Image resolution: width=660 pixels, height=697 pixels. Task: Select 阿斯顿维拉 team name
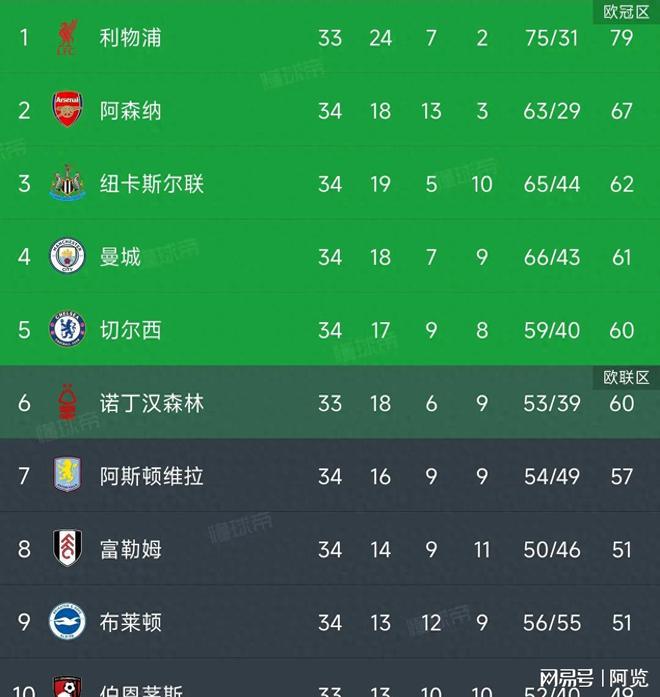[152, 476]
